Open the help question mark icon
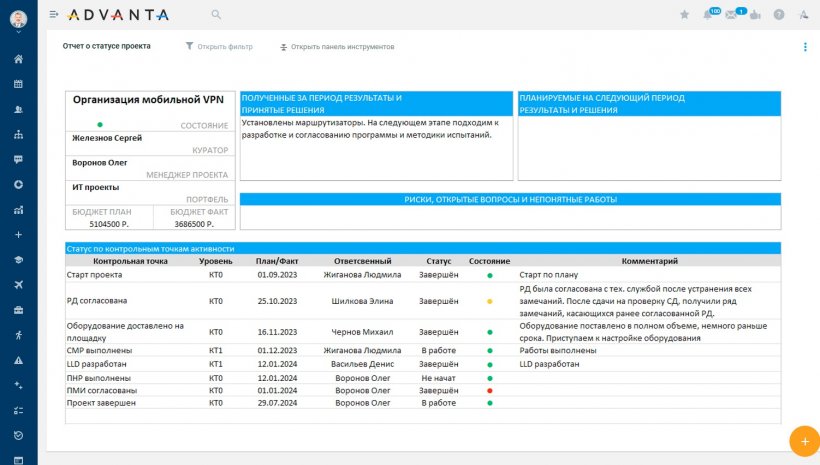820x465 pixels. point(779,15)
